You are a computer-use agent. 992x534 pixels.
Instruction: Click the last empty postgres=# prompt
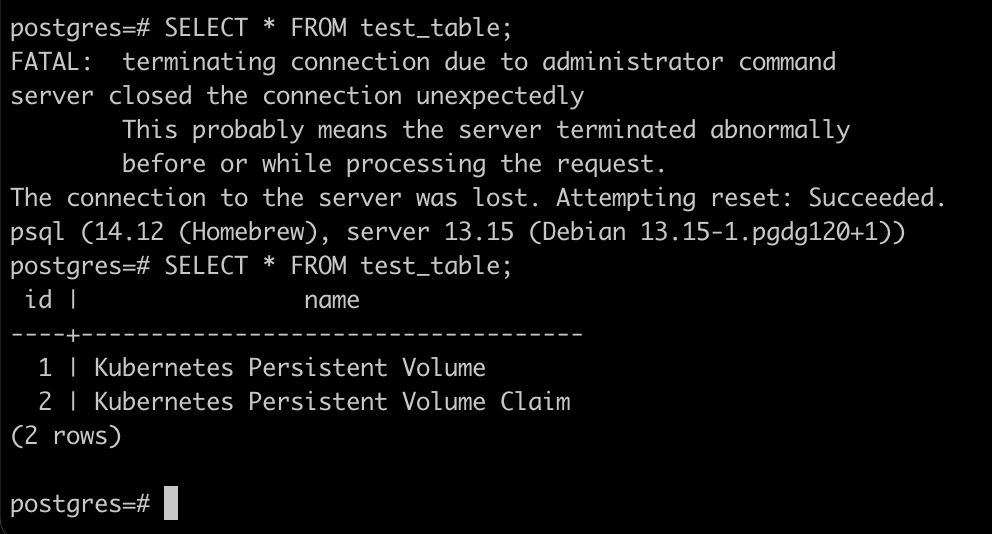pyautogui.click(x=80, y=504)
